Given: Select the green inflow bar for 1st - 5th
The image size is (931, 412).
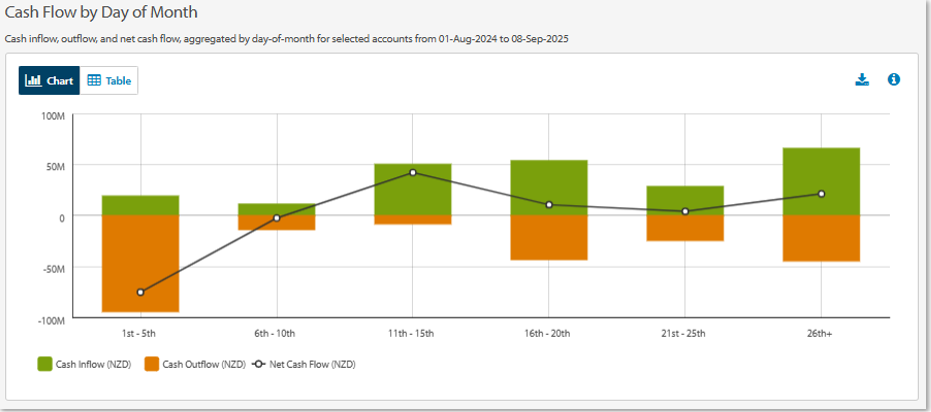Looking at the screenshot, I should 140,205.
